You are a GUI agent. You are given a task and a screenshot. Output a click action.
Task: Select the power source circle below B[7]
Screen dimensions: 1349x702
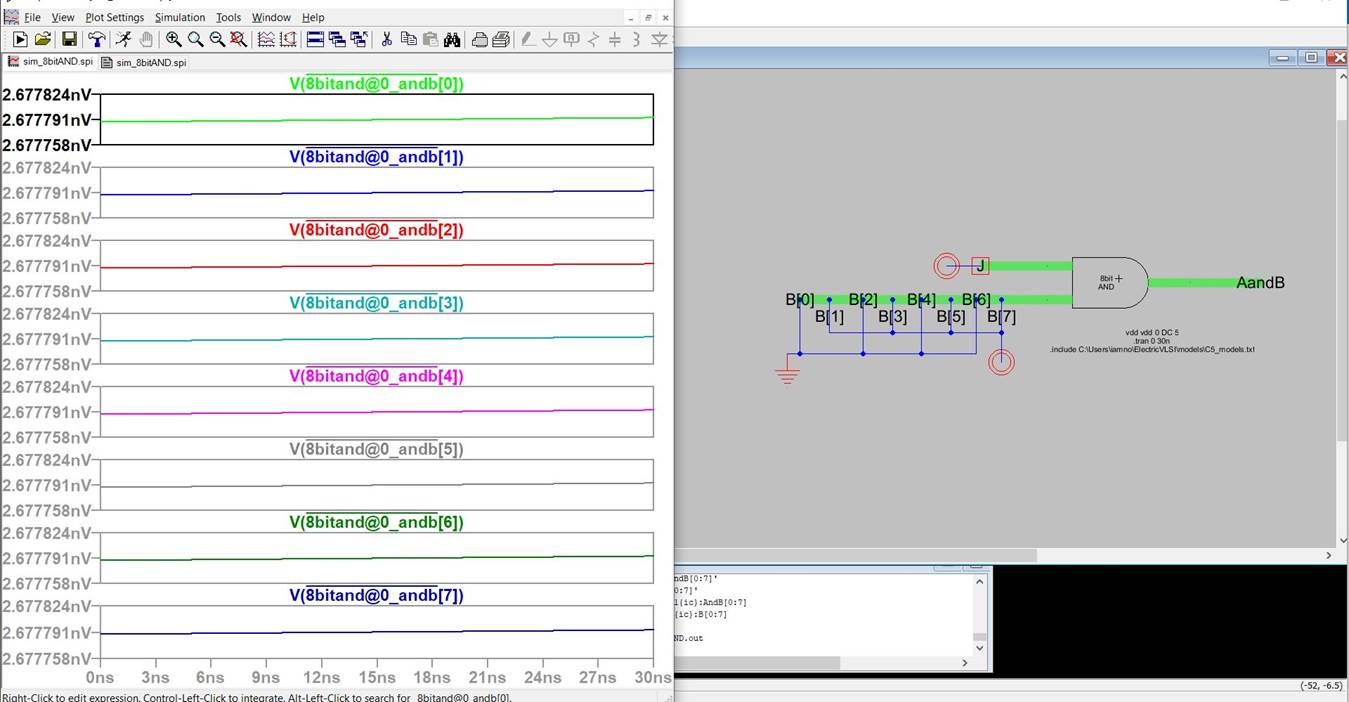1001,362
